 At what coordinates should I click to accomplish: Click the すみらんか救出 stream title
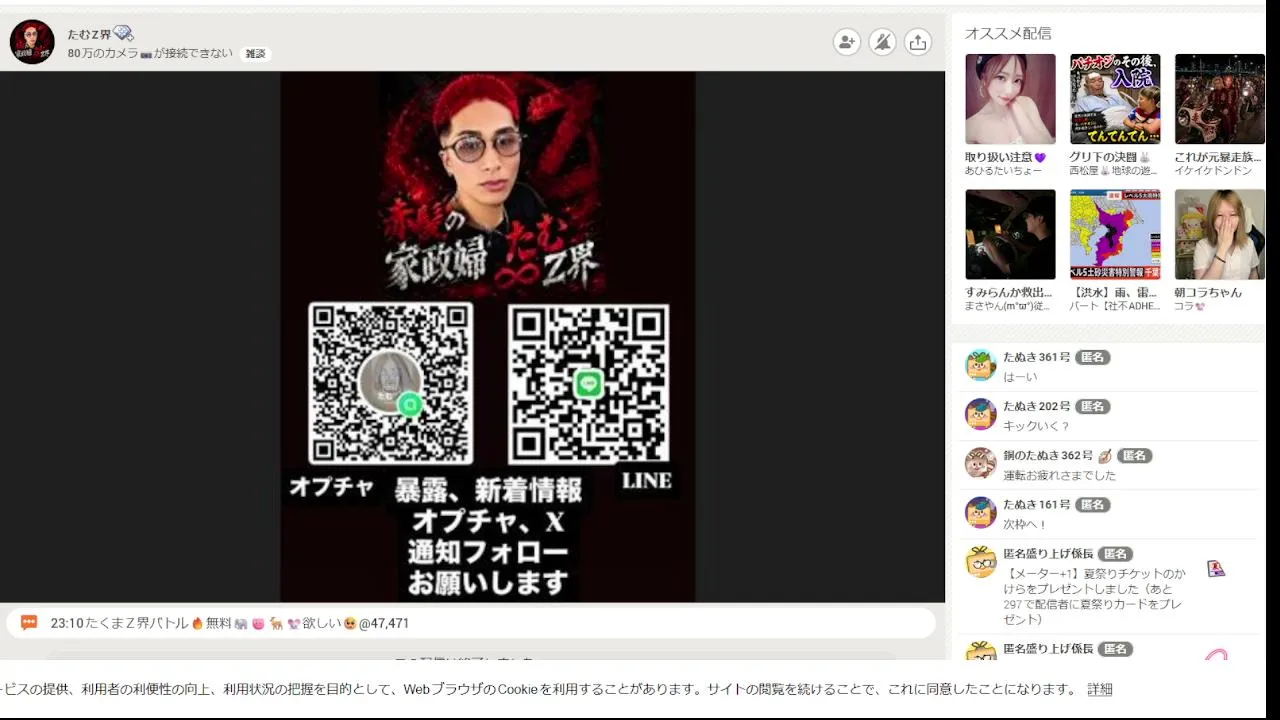point(1008,292)
